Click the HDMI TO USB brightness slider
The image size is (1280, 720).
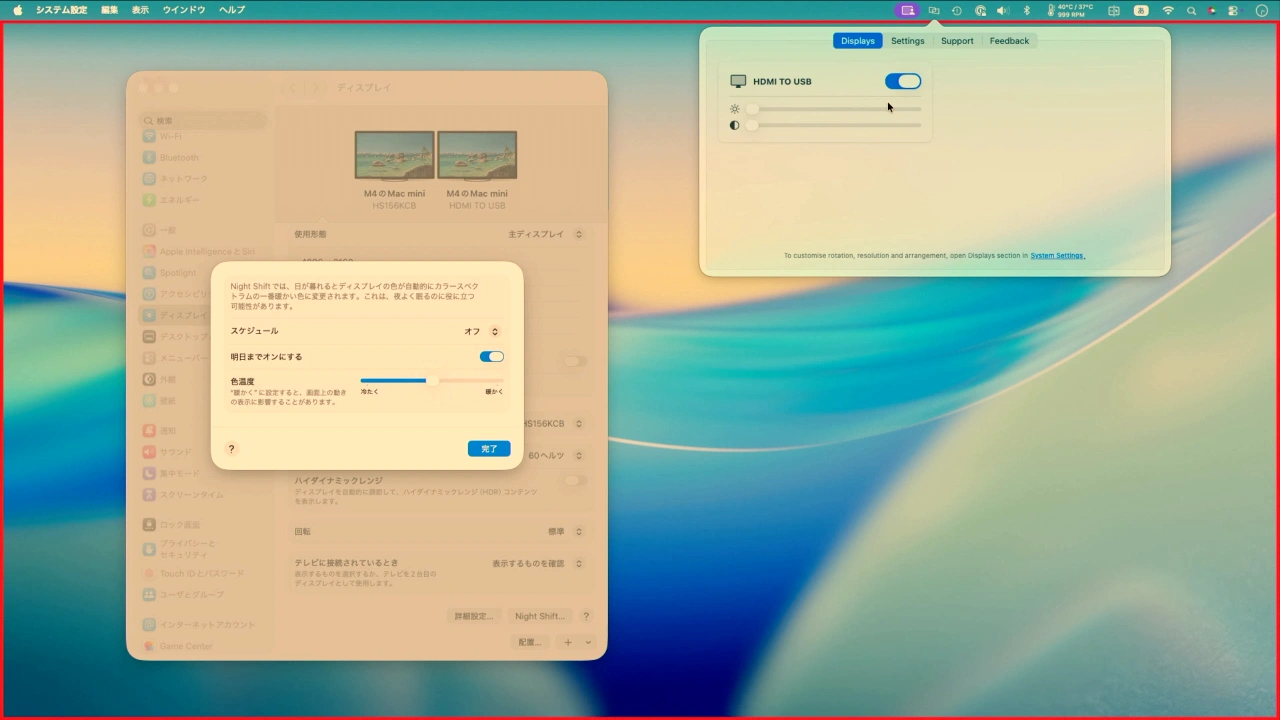(x=835, y=109)
